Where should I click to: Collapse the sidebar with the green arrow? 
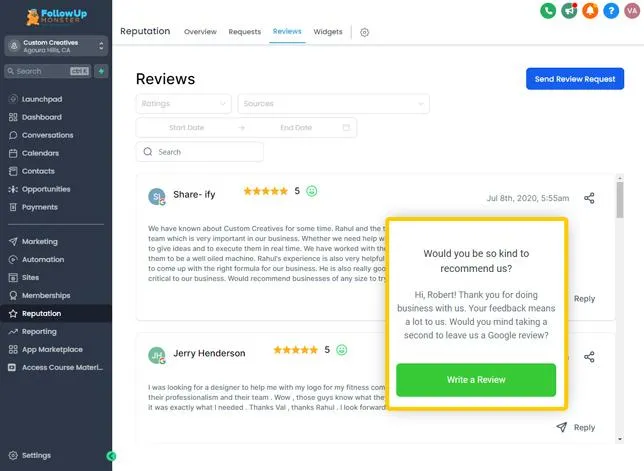pos(111,456)
